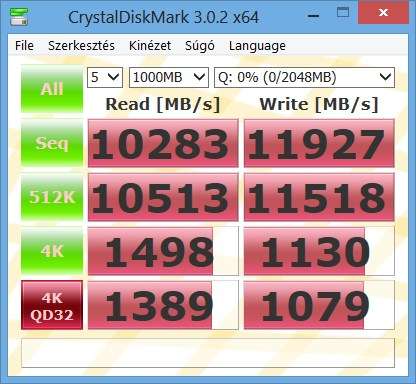The width and height of the screenshot is (416, 384).
Task: Expand the test run count dropdown showing 5
Action: [x=105, y=77]
